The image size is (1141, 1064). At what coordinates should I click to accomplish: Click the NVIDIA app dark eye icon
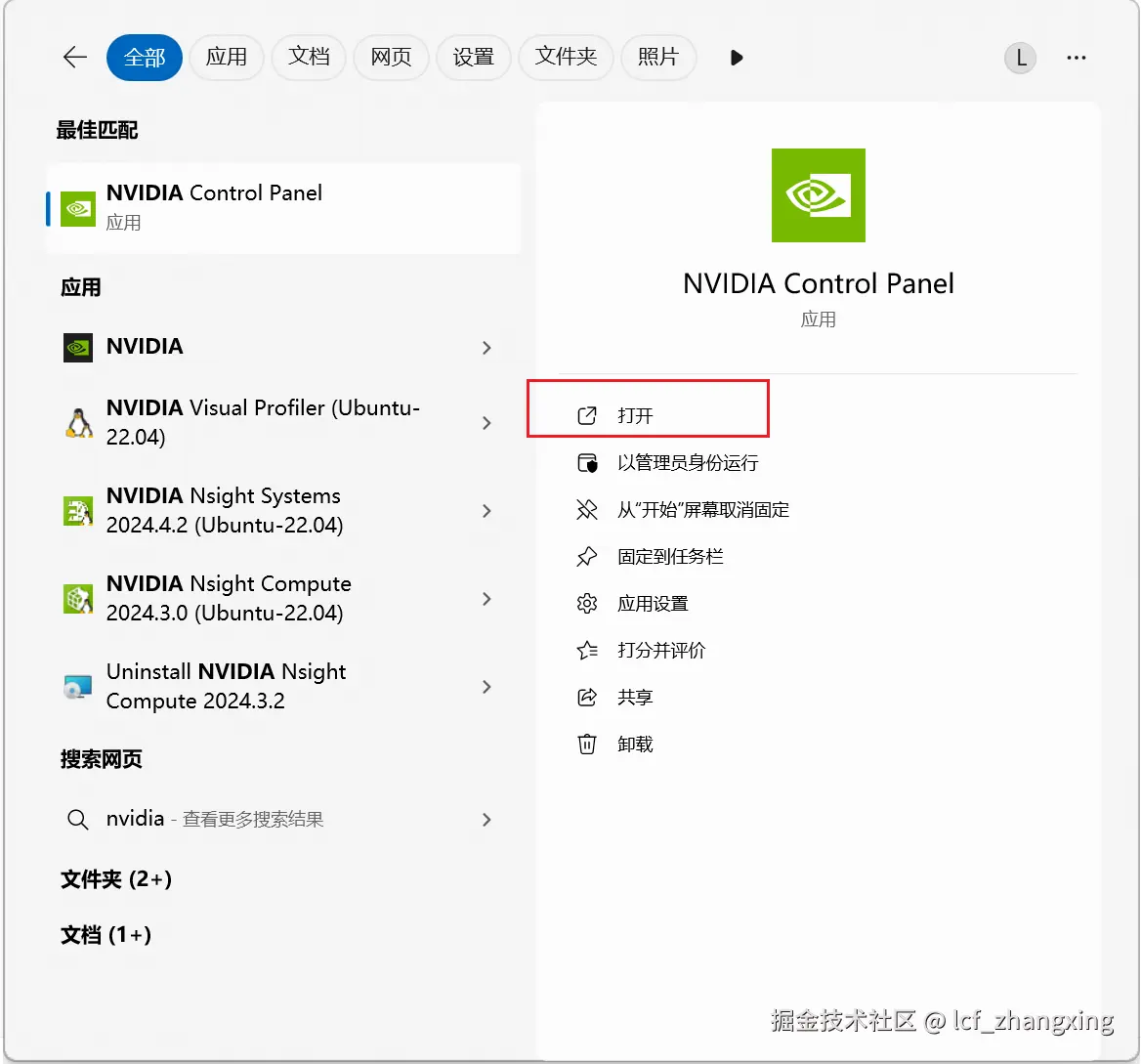[x=78, y=348]
